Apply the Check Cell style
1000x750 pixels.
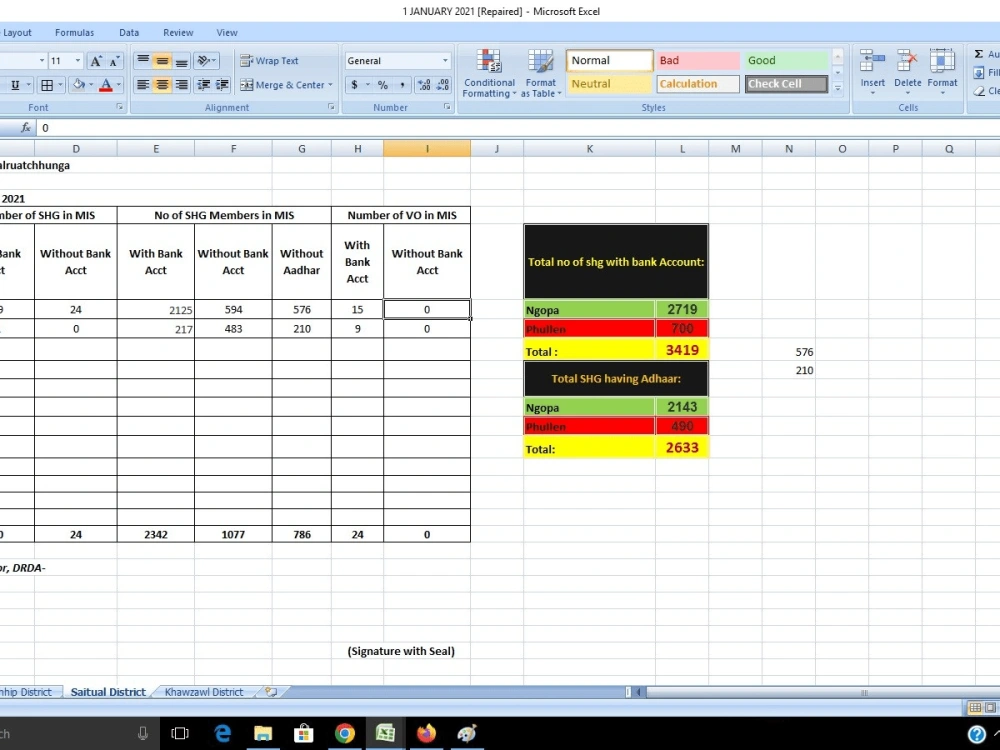coord(785,84)
